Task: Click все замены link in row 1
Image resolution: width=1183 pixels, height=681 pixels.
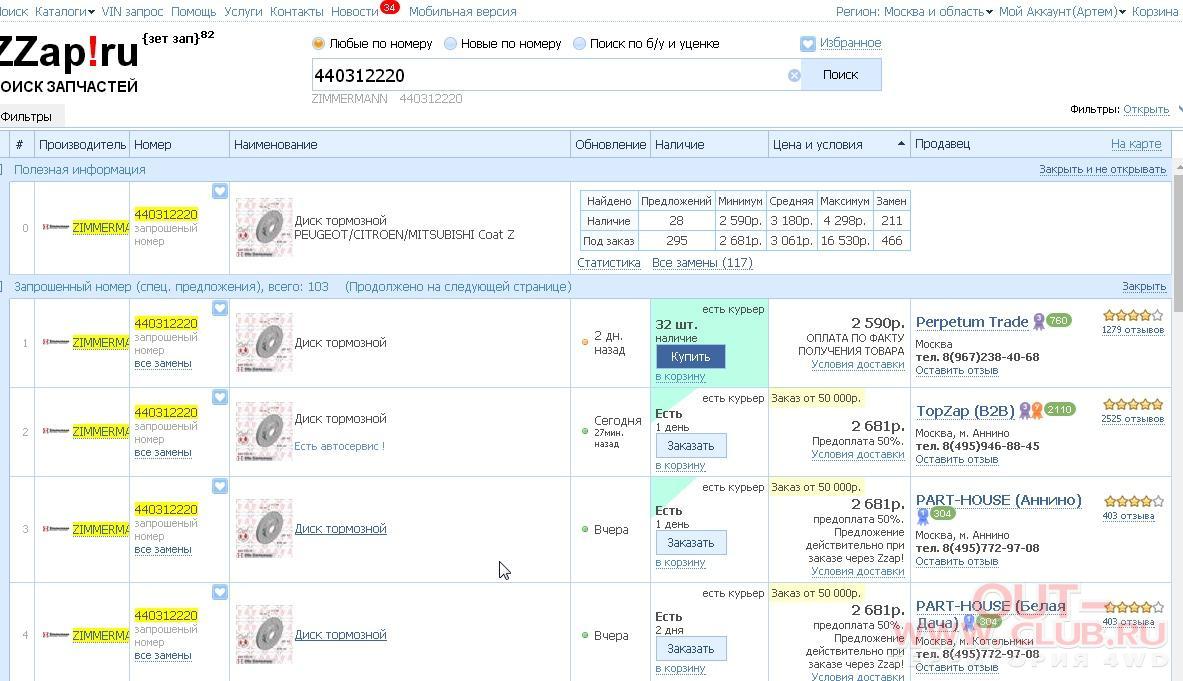Action: [163, 364]
